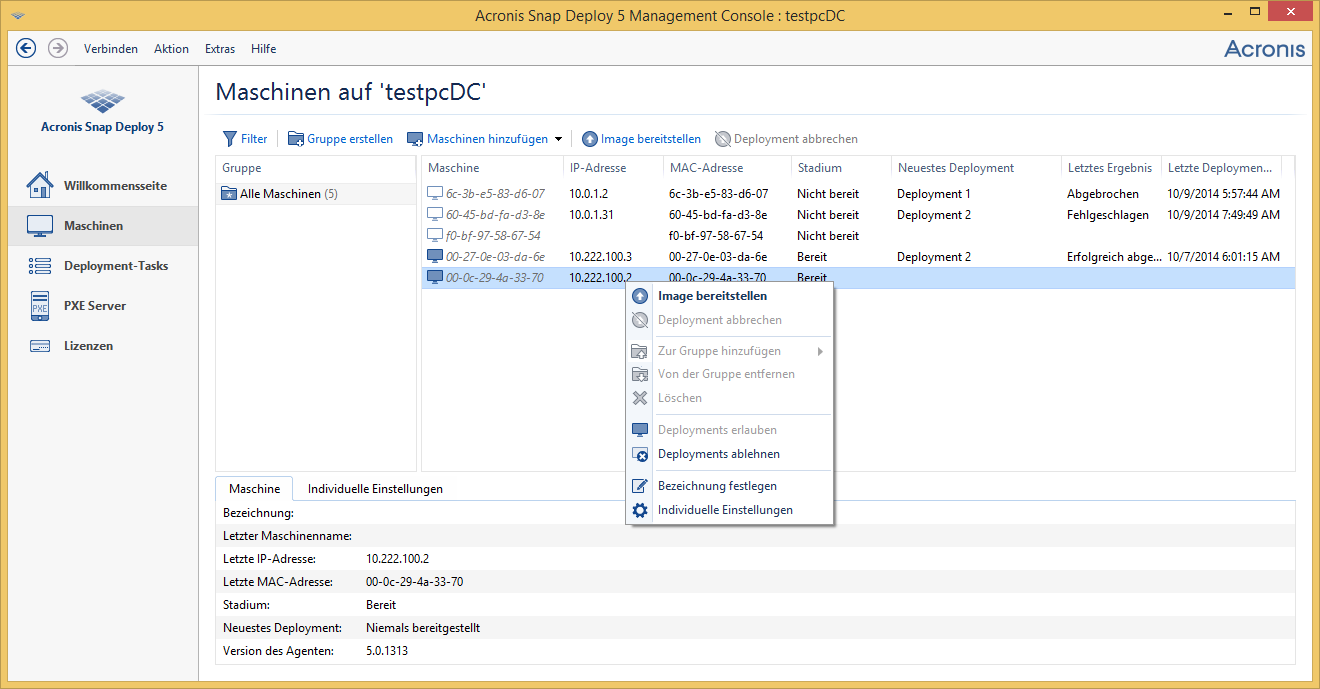The height and width of the screenshot is (689, 1320).
Task: Click the PXE Server icon
Action: 40,306
